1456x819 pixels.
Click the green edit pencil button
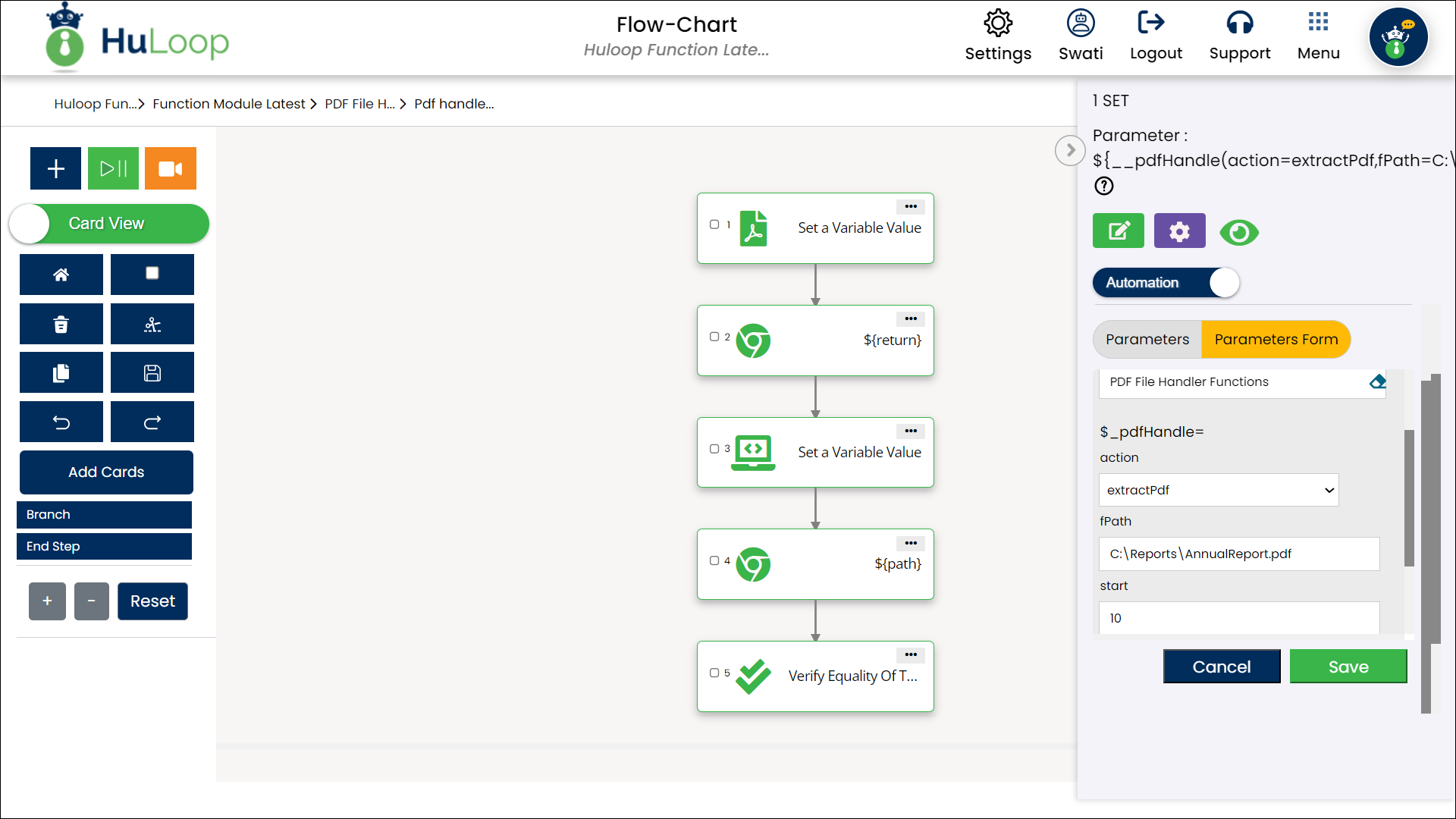(1119, 231)
